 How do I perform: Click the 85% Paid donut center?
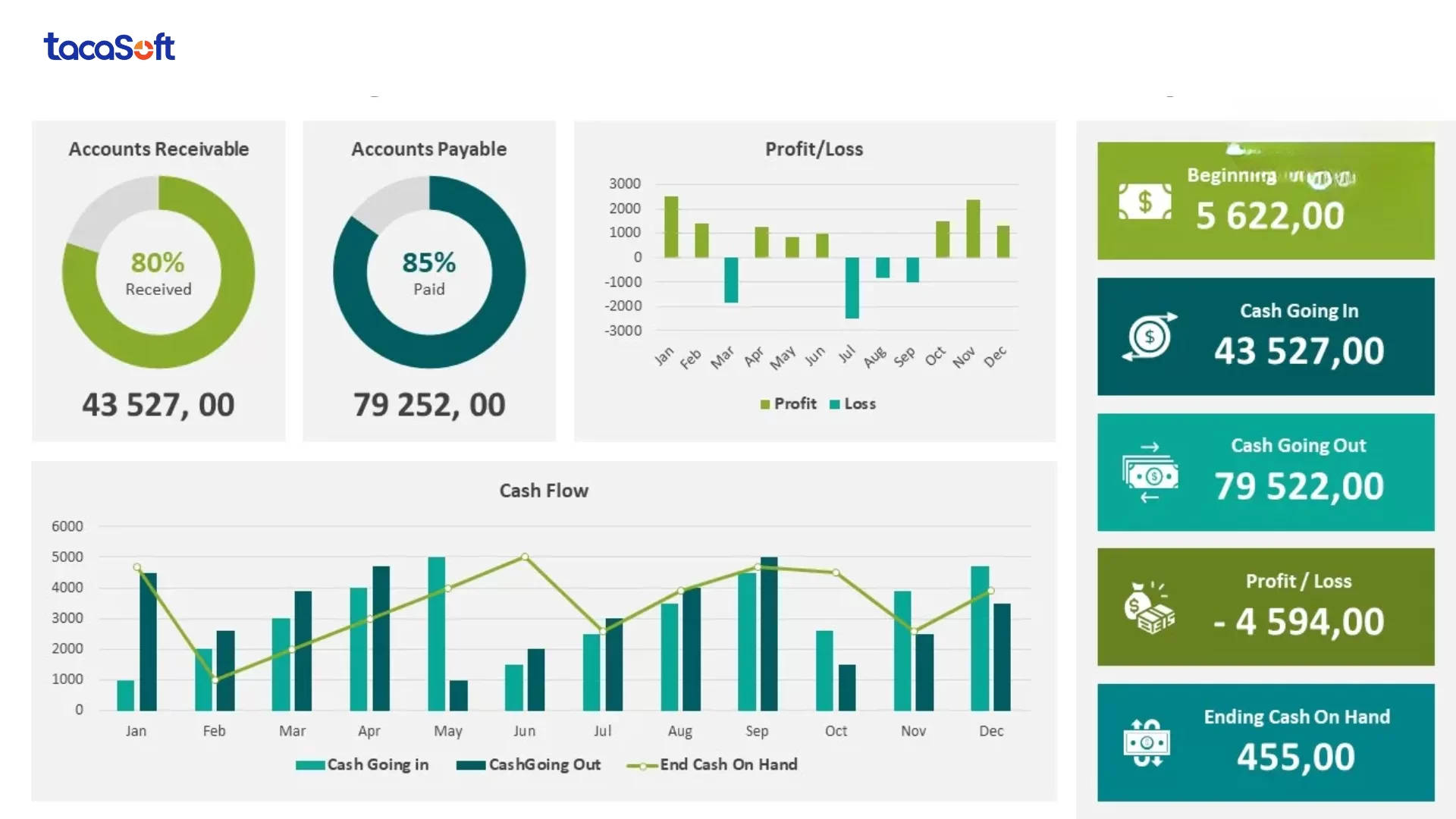coord(429,273)
